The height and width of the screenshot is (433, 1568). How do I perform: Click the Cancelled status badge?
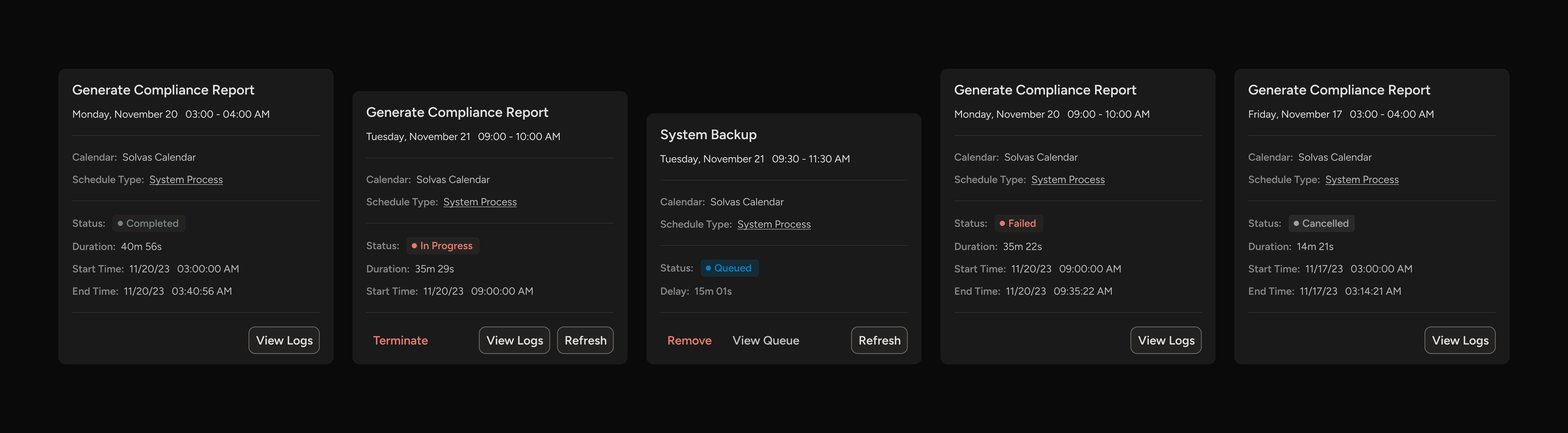coord(1321,223)
